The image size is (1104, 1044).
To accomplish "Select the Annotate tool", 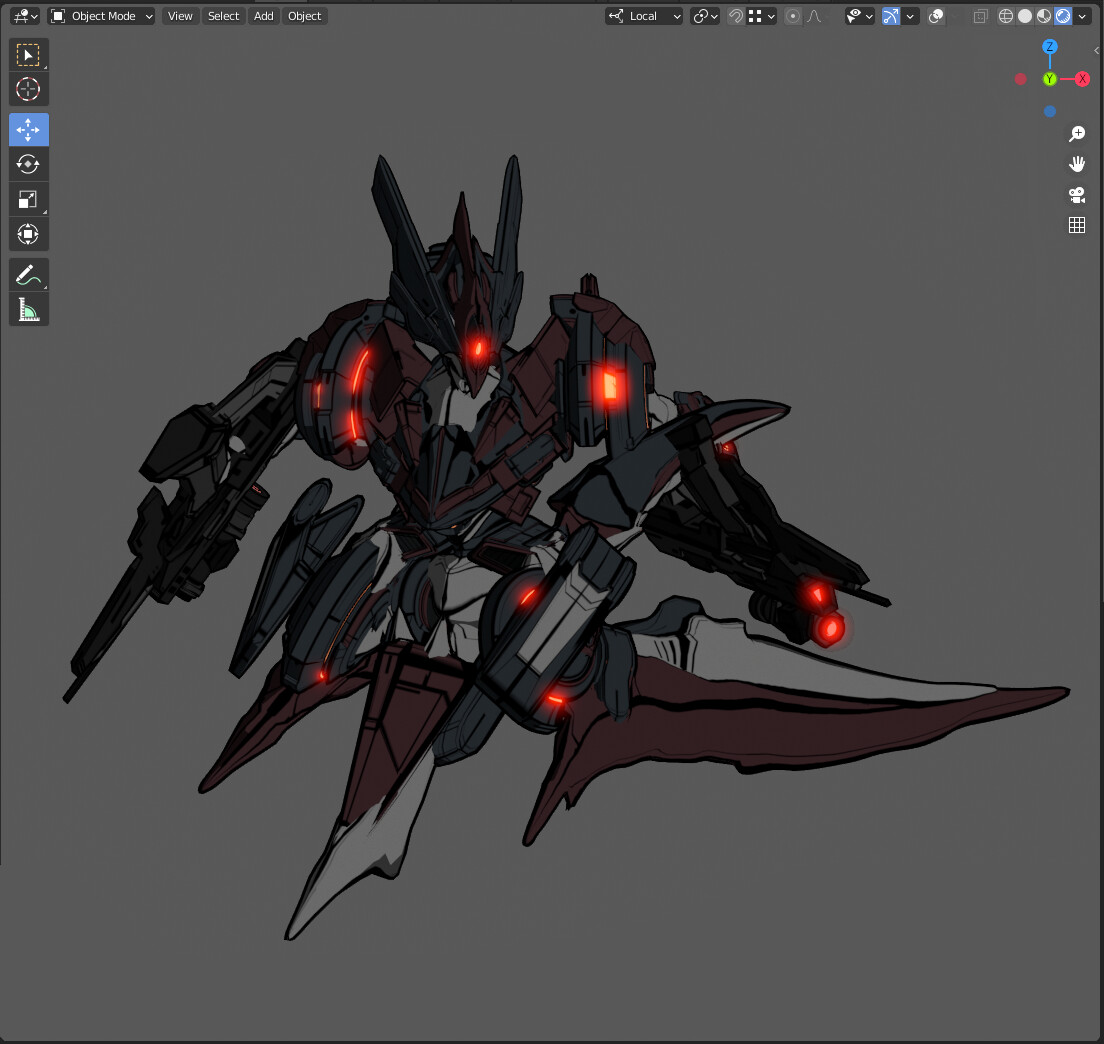I will pos(28,274).
